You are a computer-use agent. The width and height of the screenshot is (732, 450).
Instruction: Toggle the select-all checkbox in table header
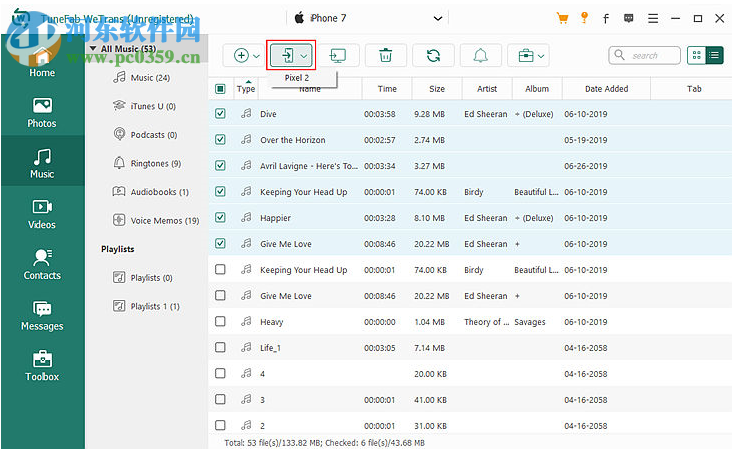220,89
